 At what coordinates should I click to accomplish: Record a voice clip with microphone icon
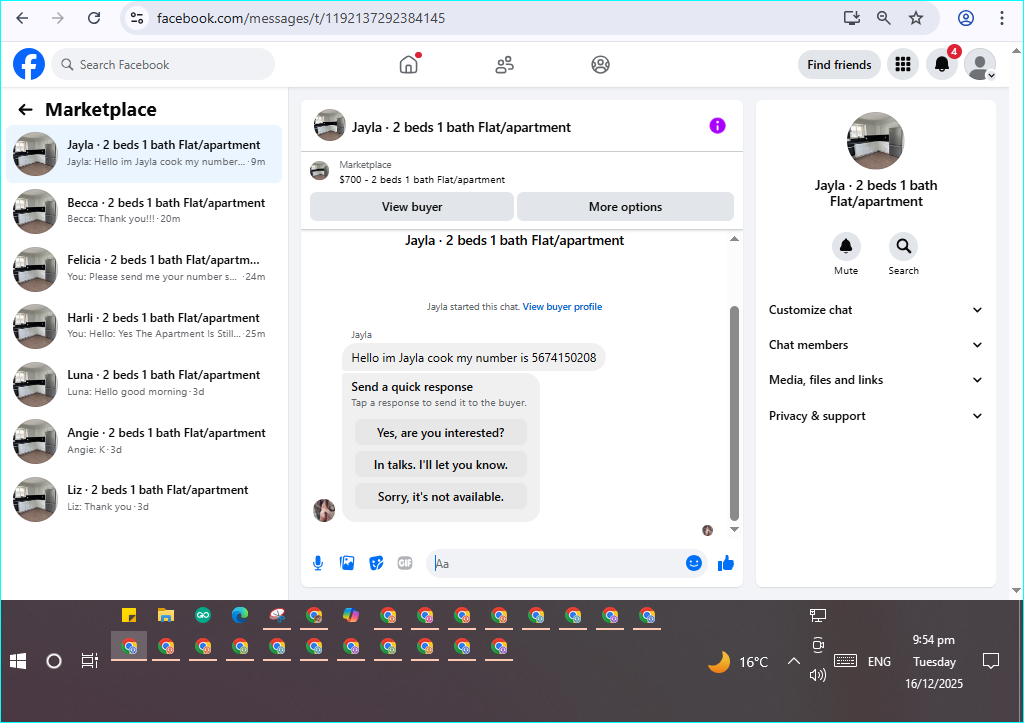click(x=318, y=563)
